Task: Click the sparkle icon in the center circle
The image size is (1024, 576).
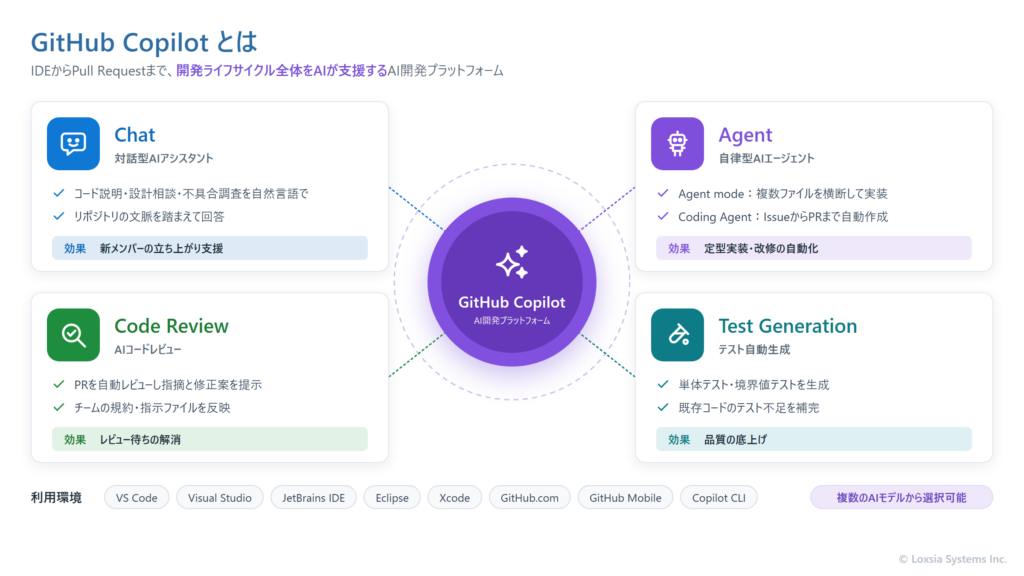Action: pos(512,263)
